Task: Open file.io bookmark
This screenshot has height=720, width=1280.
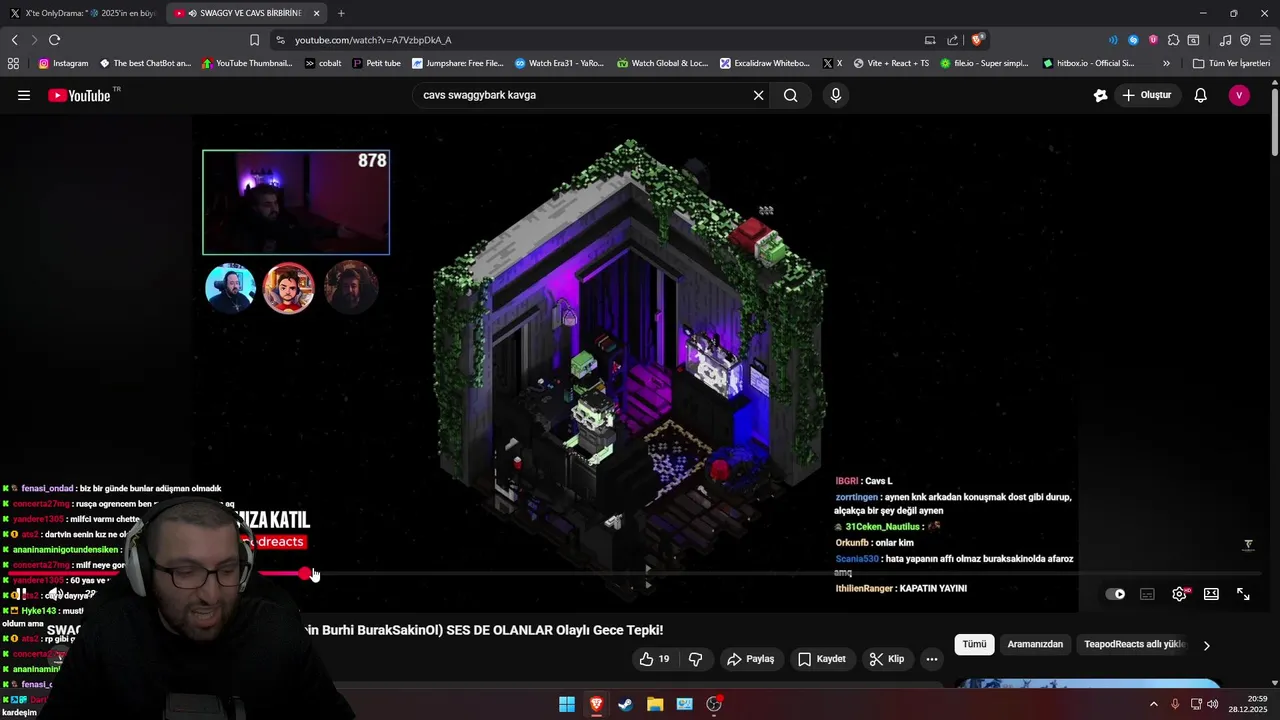Action: (x=984, y=63)
